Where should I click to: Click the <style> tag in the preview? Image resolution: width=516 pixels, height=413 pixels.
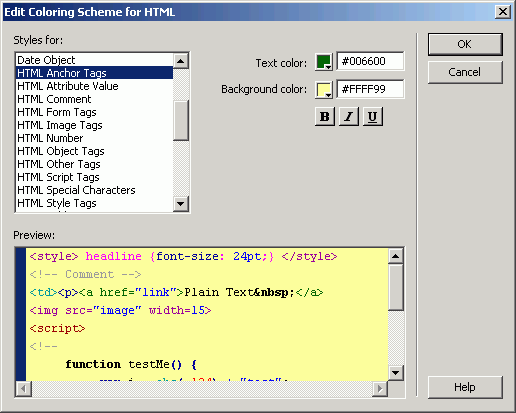pos(54,256)
